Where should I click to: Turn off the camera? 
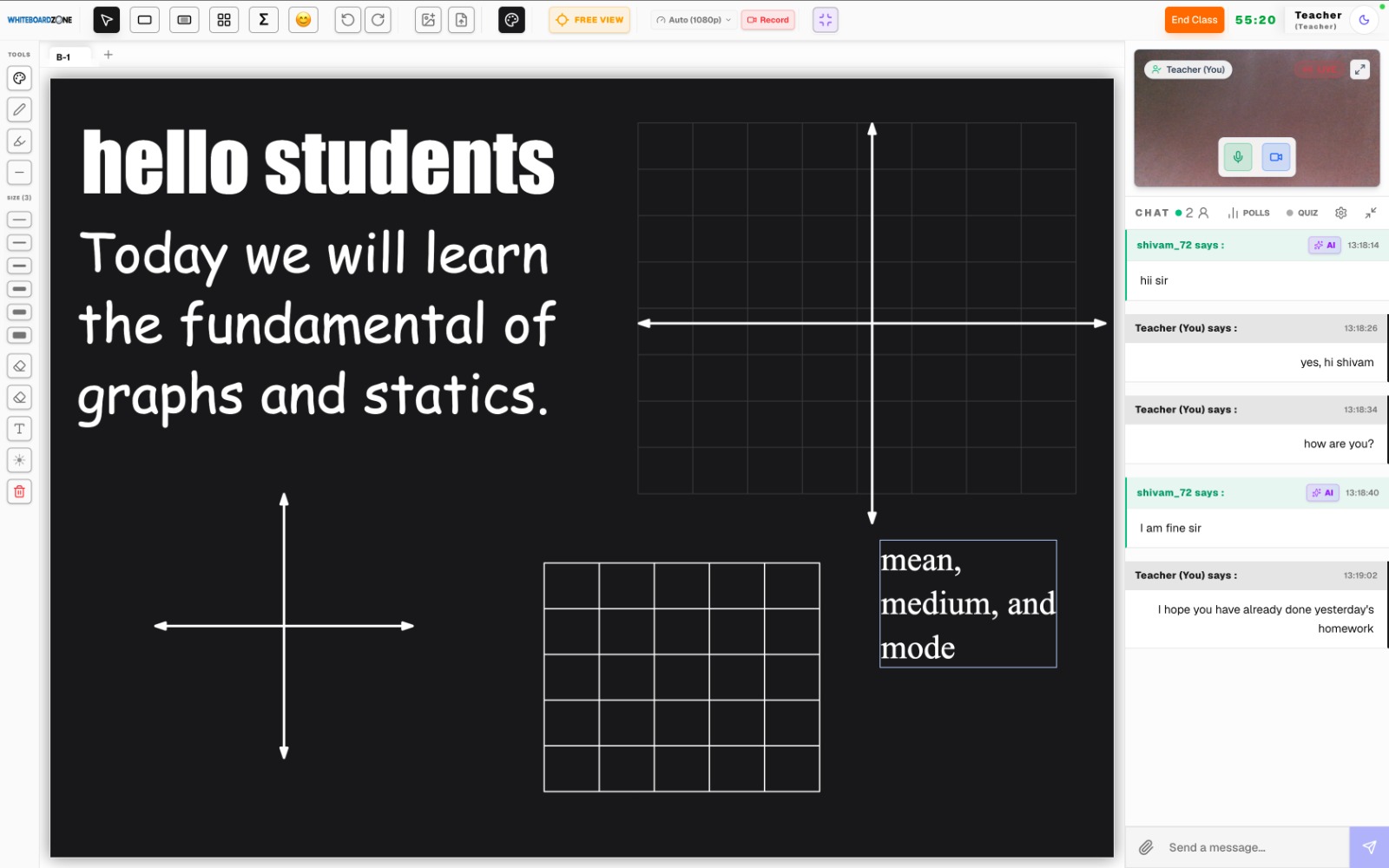pos(1276,157)
